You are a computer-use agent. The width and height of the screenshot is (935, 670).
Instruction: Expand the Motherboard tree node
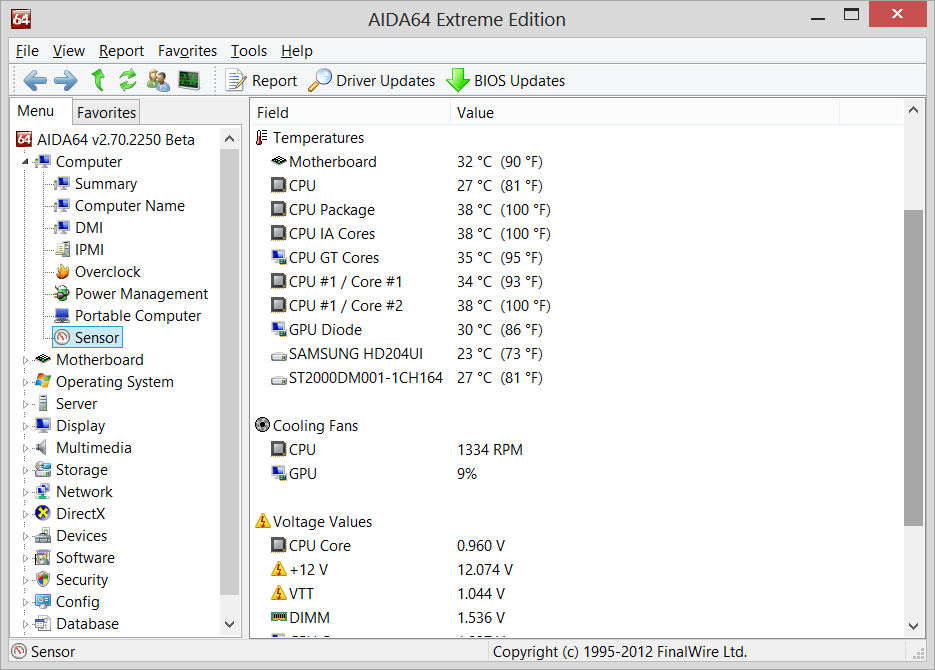coord(26,360)
